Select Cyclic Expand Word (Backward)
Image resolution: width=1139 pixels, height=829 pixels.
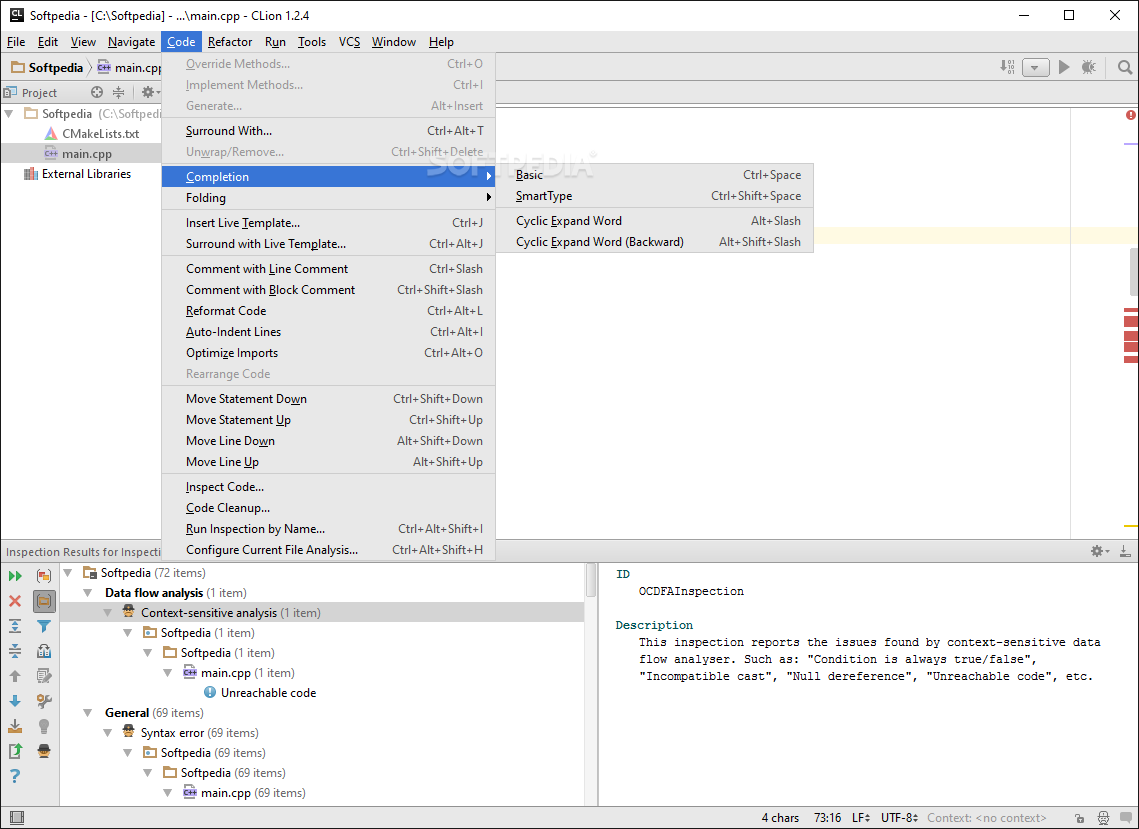pyautogui.click(x=654, y=242)
